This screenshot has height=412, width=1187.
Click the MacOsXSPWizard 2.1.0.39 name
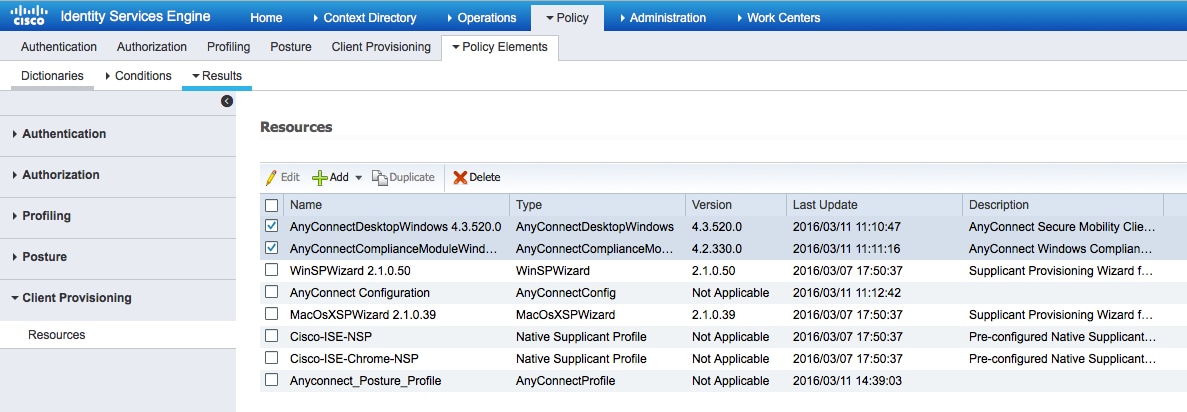[363, 314]
